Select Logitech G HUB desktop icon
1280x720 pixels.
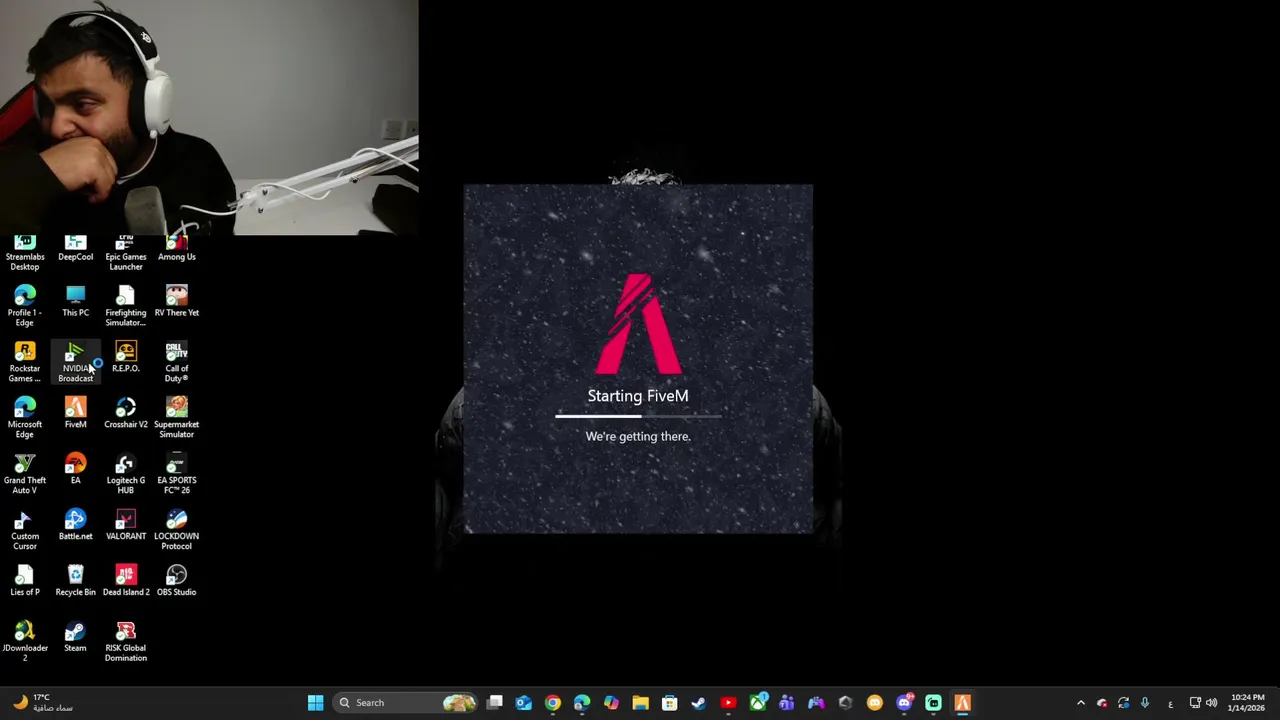point(126,474)
